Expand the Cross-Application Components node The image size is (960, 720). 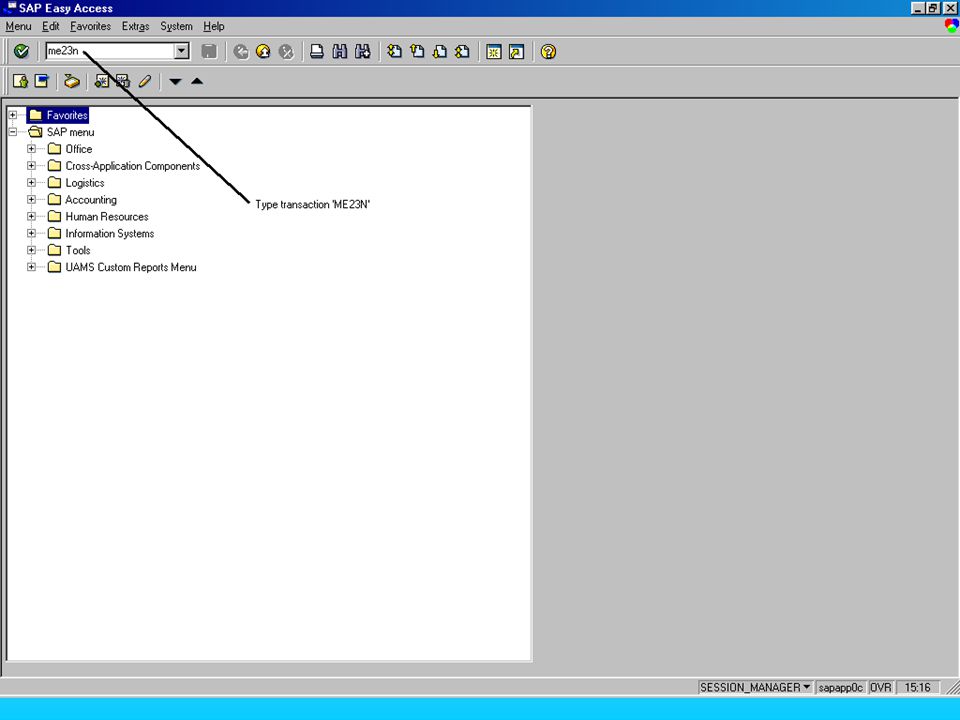pyautogui.click(x=31, y=165)
